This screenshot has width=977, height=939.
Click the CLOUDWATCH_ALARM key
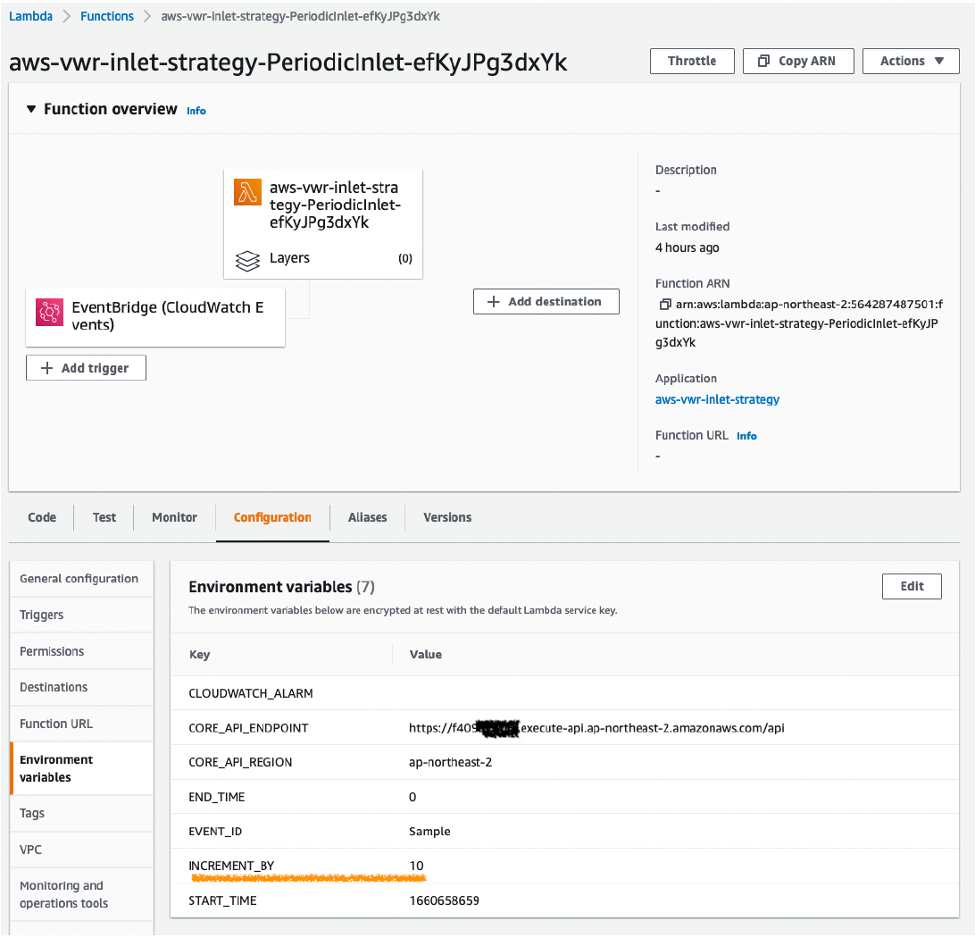tap(250, 694)
